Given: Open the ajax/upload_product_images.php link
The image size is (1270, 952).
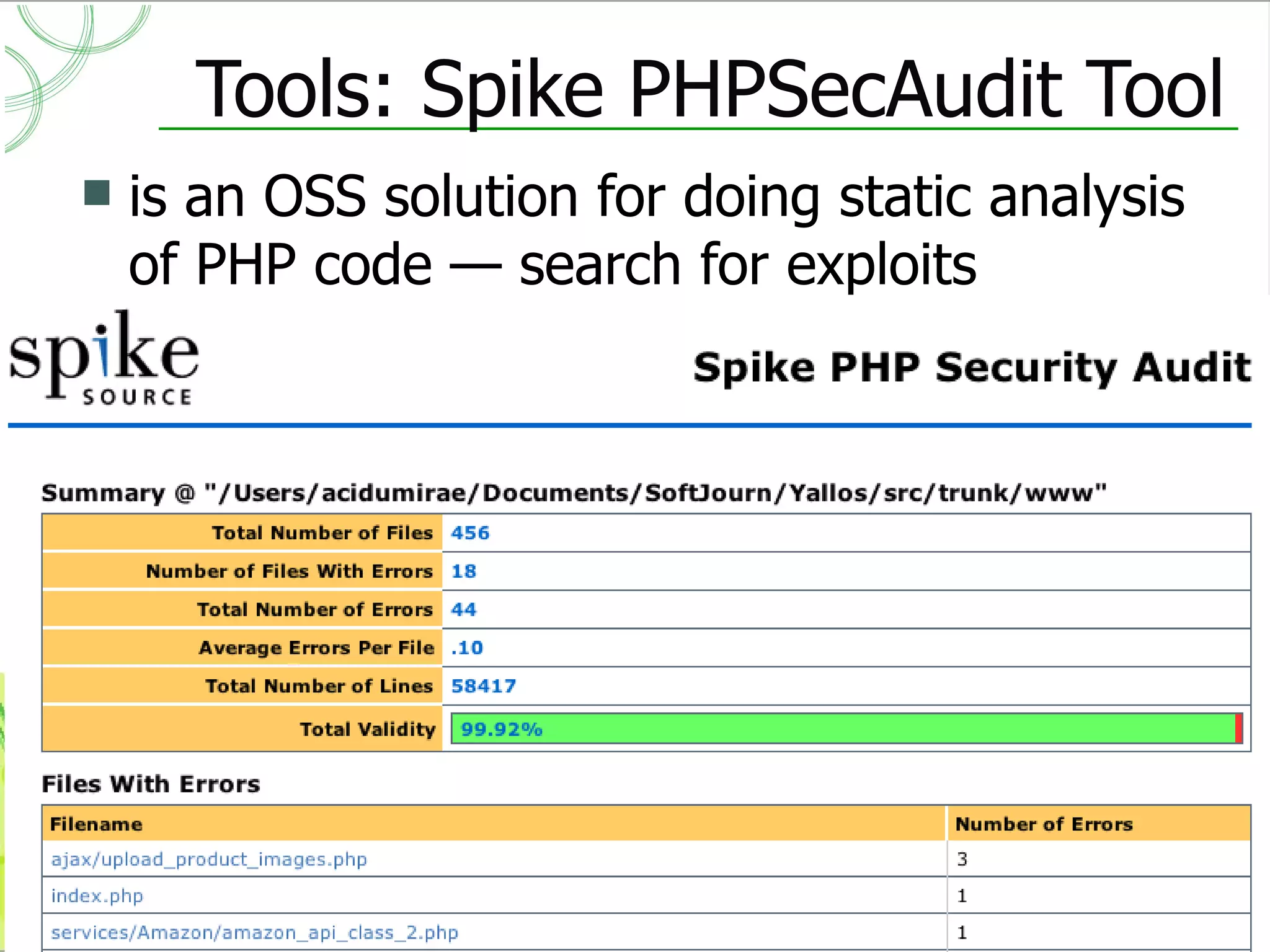Looking at the screenshot, I should (209, 860).
